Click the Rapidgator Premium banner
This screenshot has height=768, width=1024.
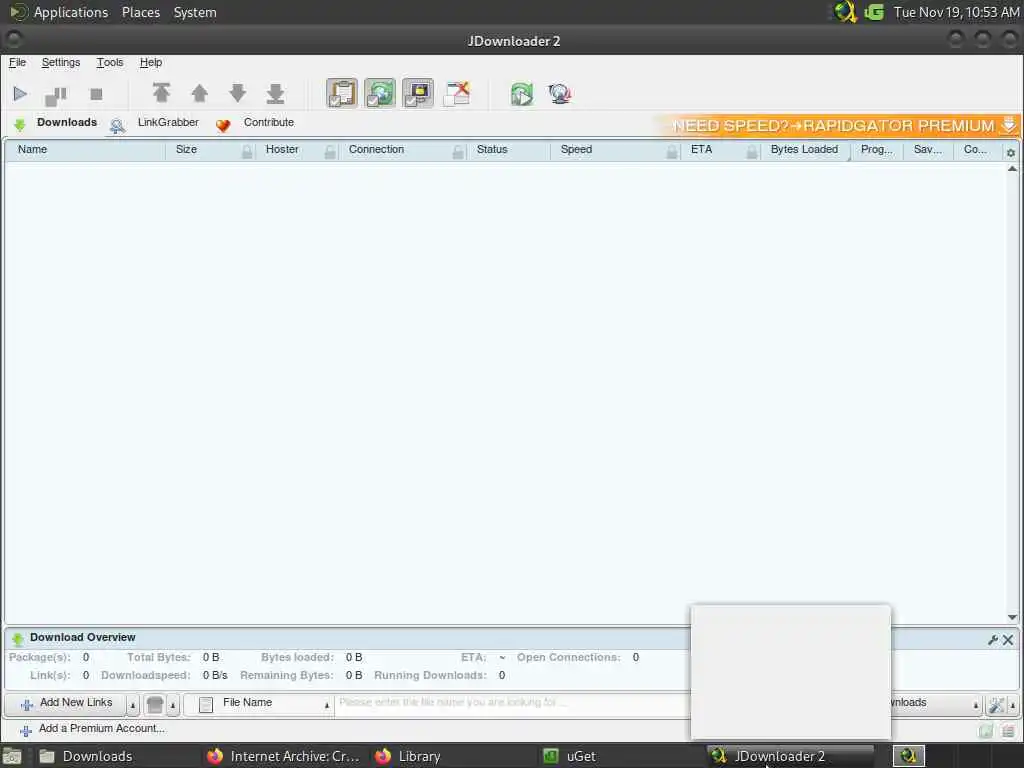(837, 125)
